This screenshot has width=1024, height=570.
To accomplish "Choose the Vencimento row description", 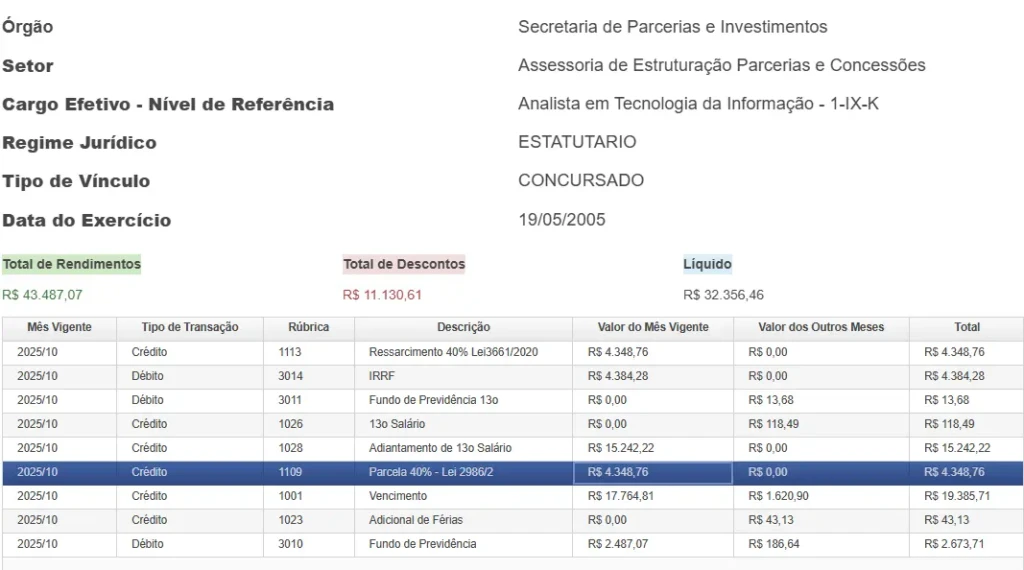I will [x=398, y=496].
